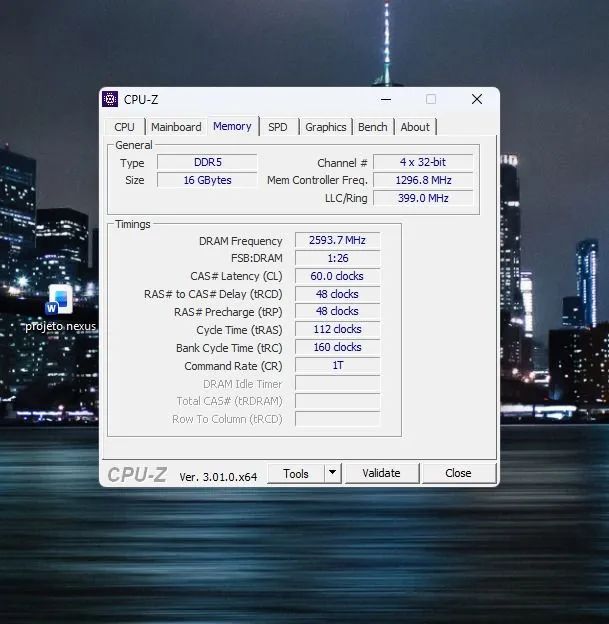
Task: Click the 16 GBytes size field
Action: (207, 180)
